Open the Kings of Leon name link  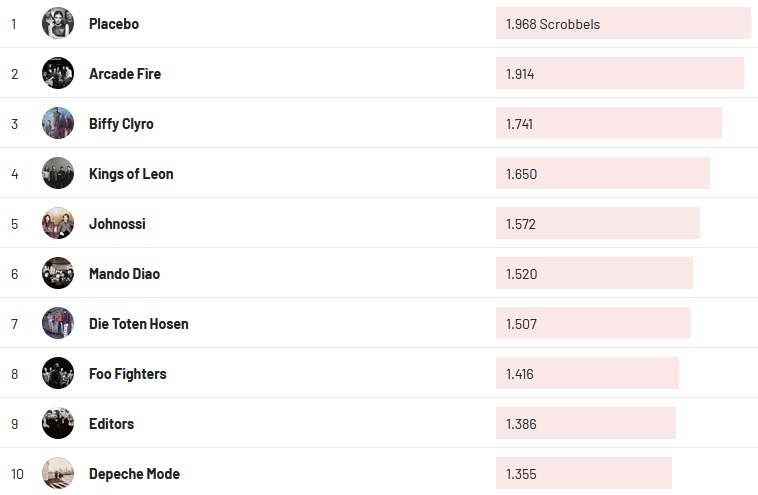[x=131, y=173]
